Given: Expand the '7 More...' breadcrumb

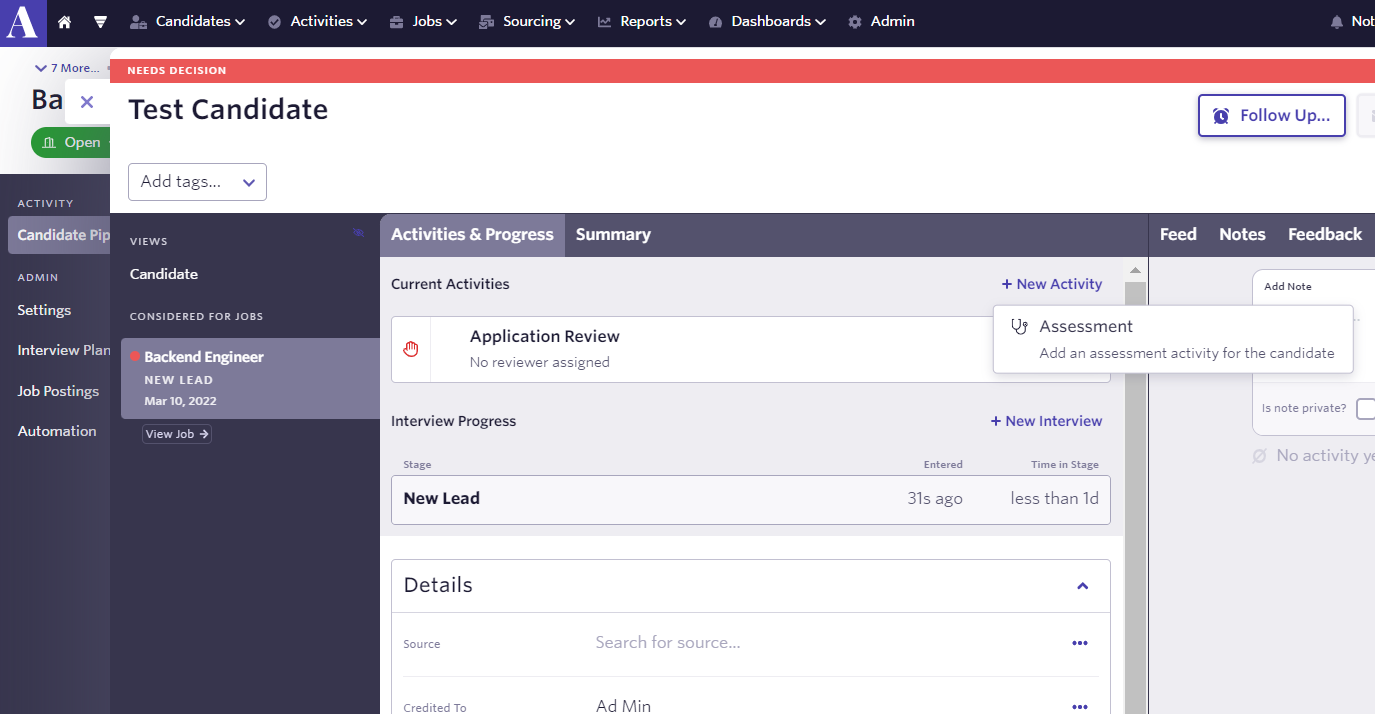Looking at the screenshot, I should 67,68.
